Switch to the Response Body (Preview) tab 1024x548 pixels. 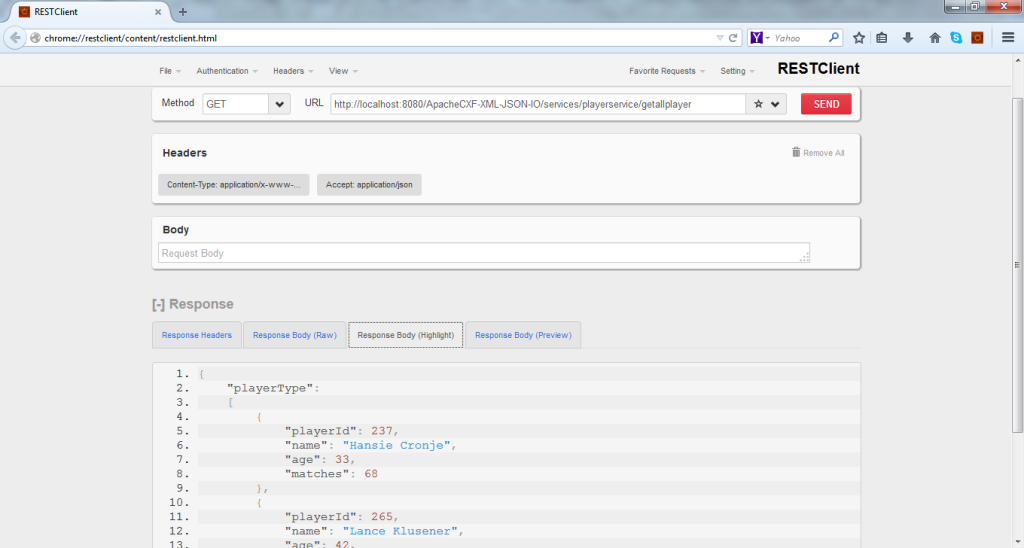[x=523, y=335]
